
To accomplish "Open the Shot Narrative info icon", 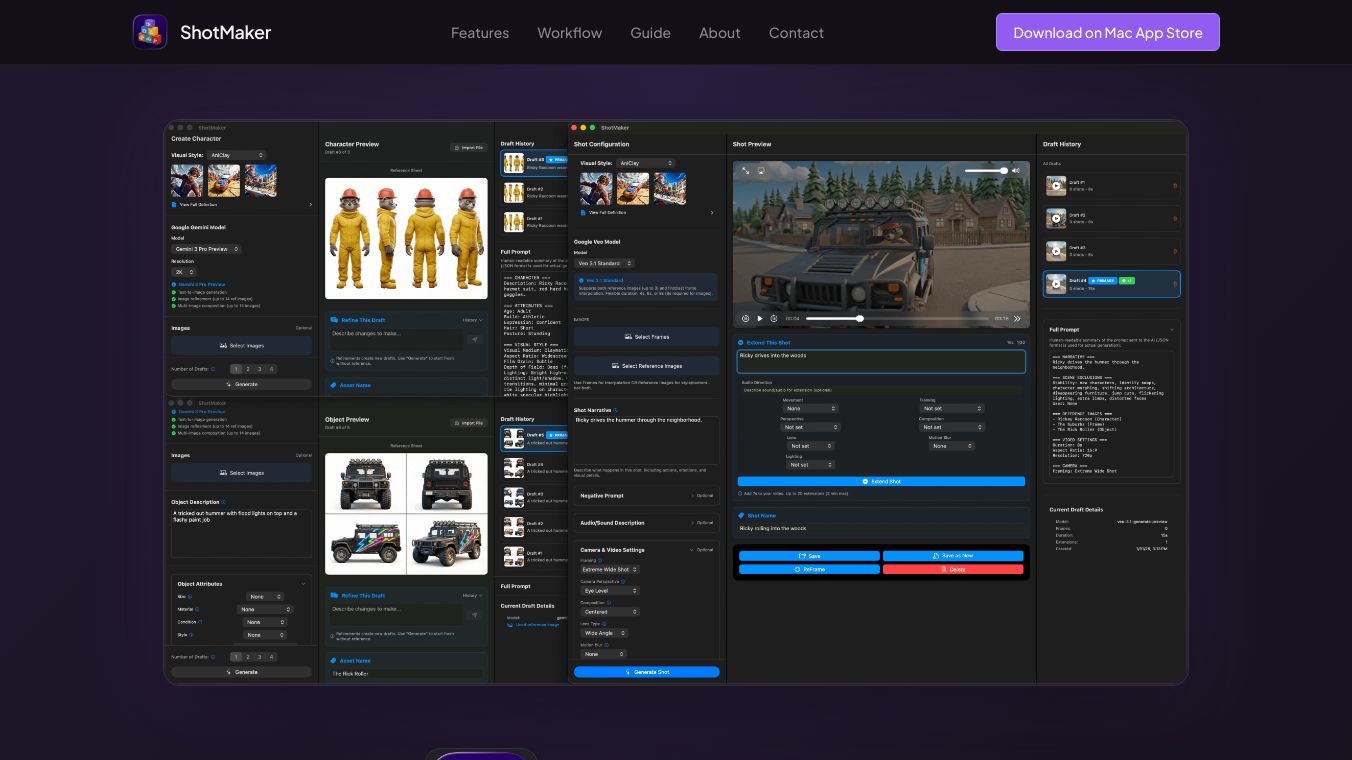I will click(615, 410).
